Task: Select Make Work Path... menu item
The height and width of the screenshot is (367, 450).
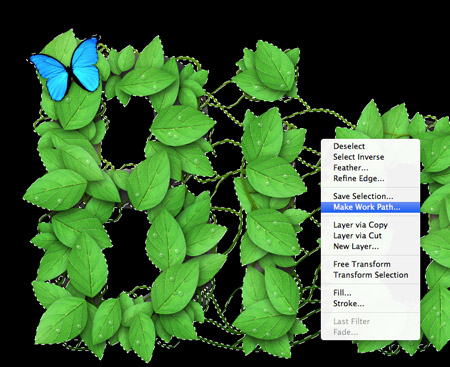Action: tap(370, 207)
